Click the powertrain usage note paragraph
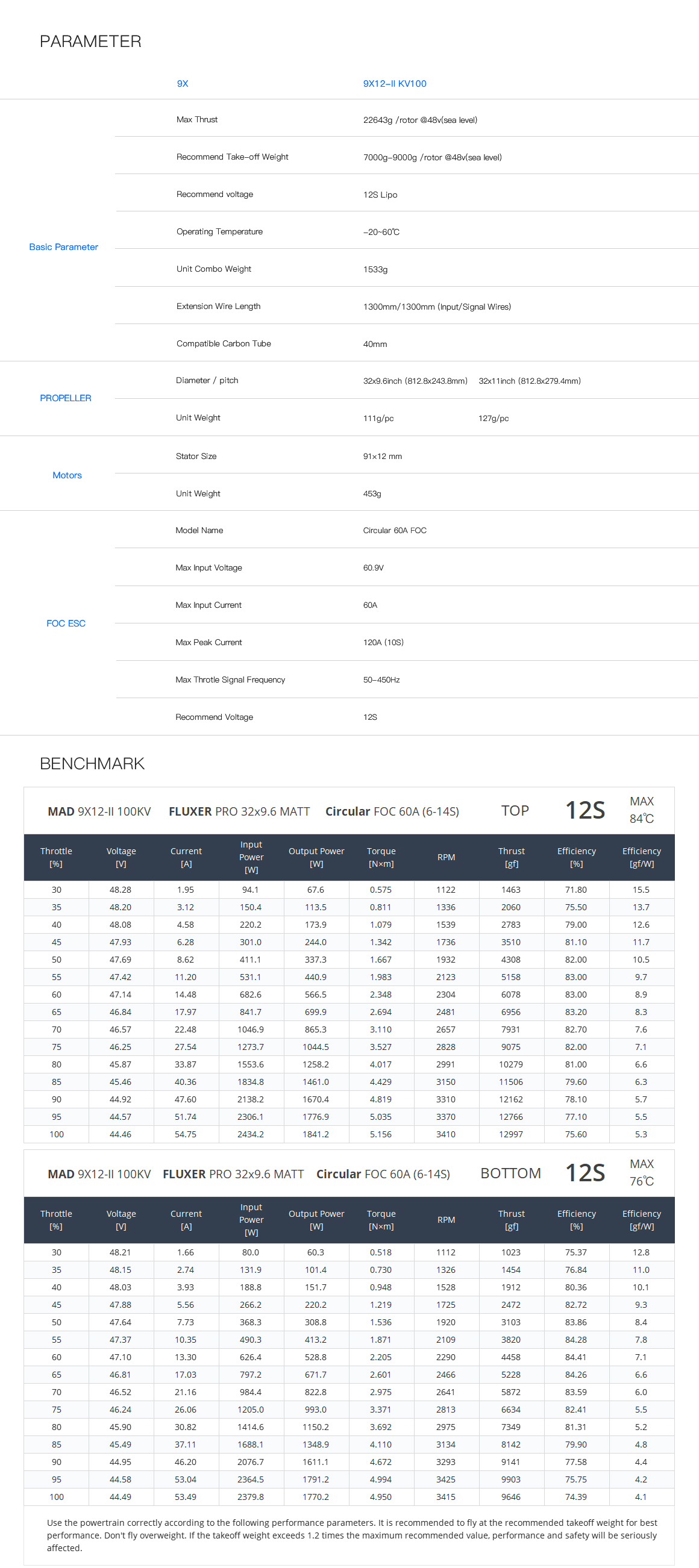The width and height of the screenshot is (699, 1568). (x=352, y=1534)
